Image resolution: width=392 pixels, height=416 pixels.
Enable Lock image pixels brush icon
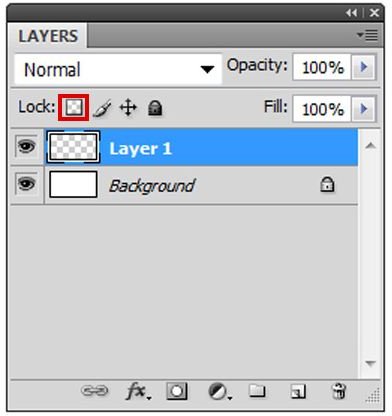[x=102, y=108]
